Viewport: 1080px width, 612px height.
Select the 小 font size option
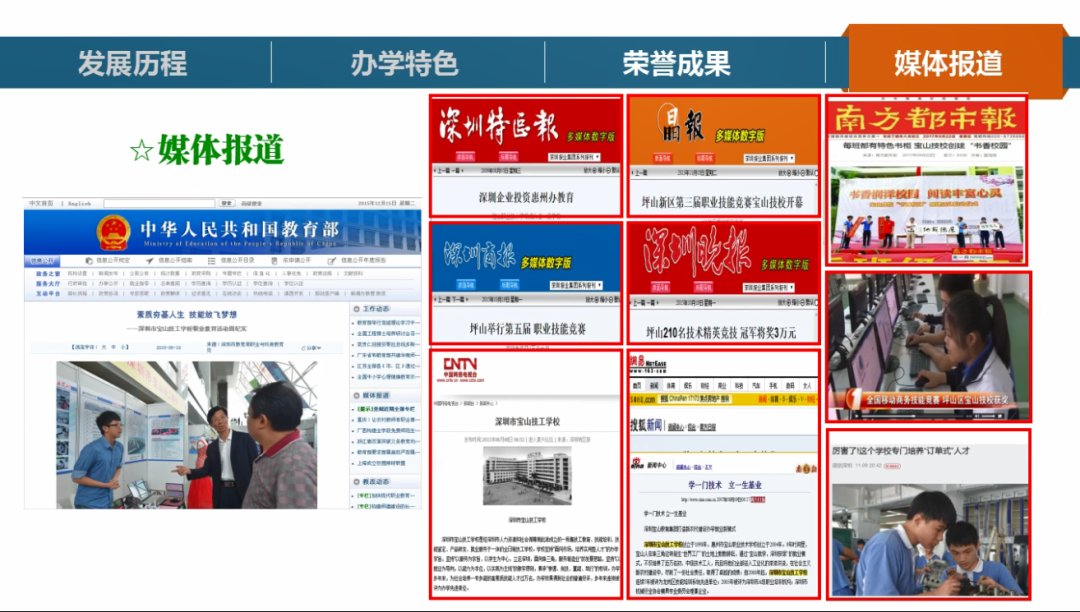click(x=124, y=346)
